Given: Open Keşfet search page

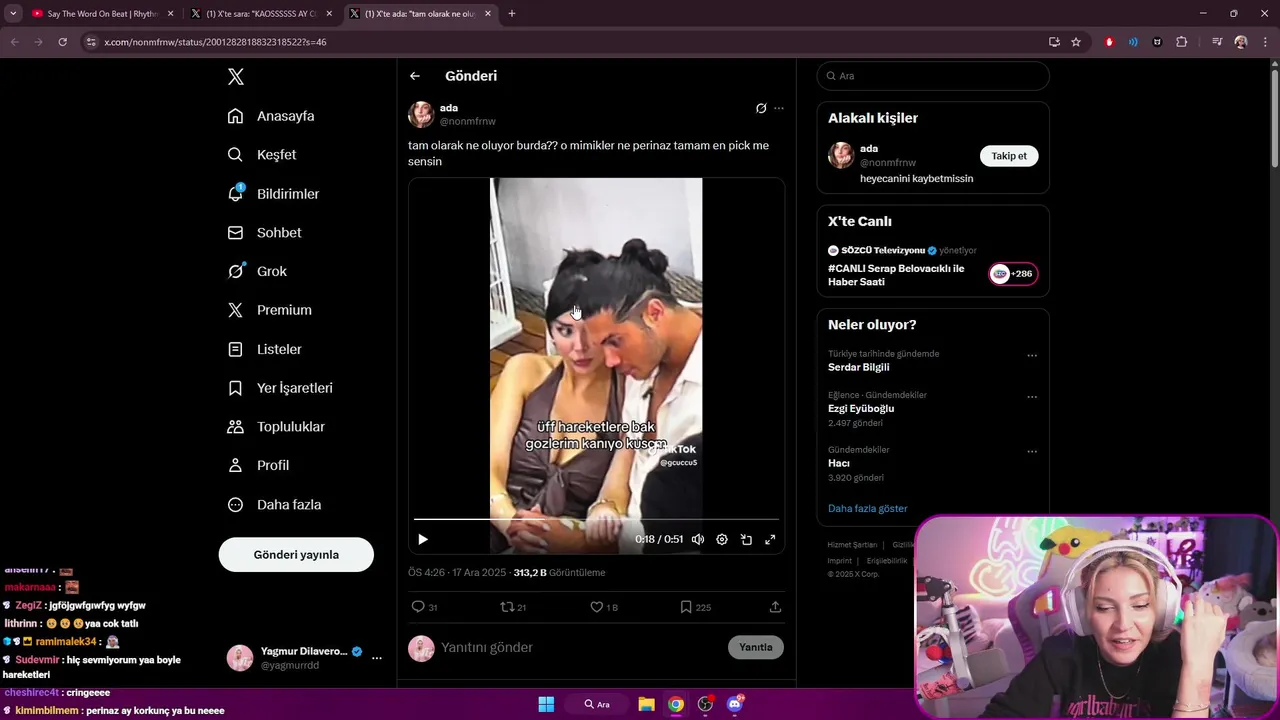Looking at the screenshot, I should [x=262, y=155].
